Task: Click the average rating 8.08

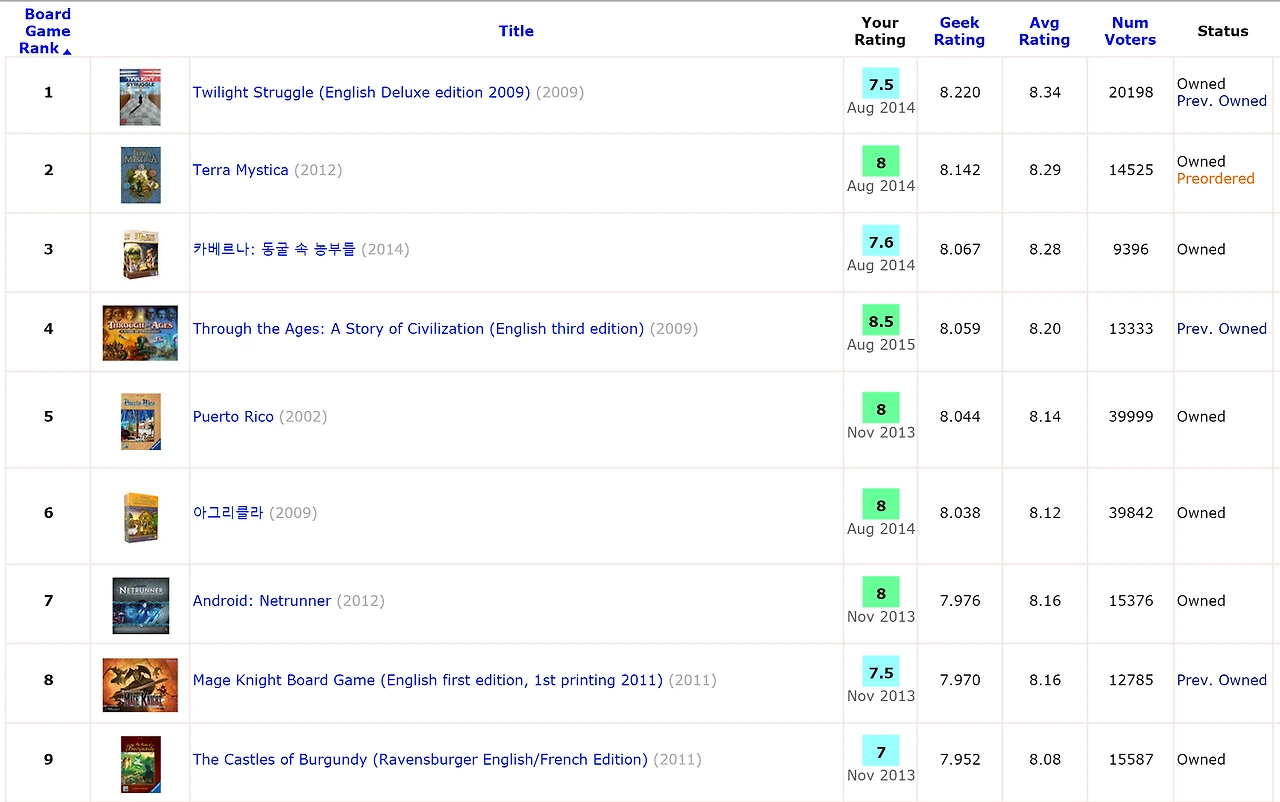Action: (x=1045, y=759)
